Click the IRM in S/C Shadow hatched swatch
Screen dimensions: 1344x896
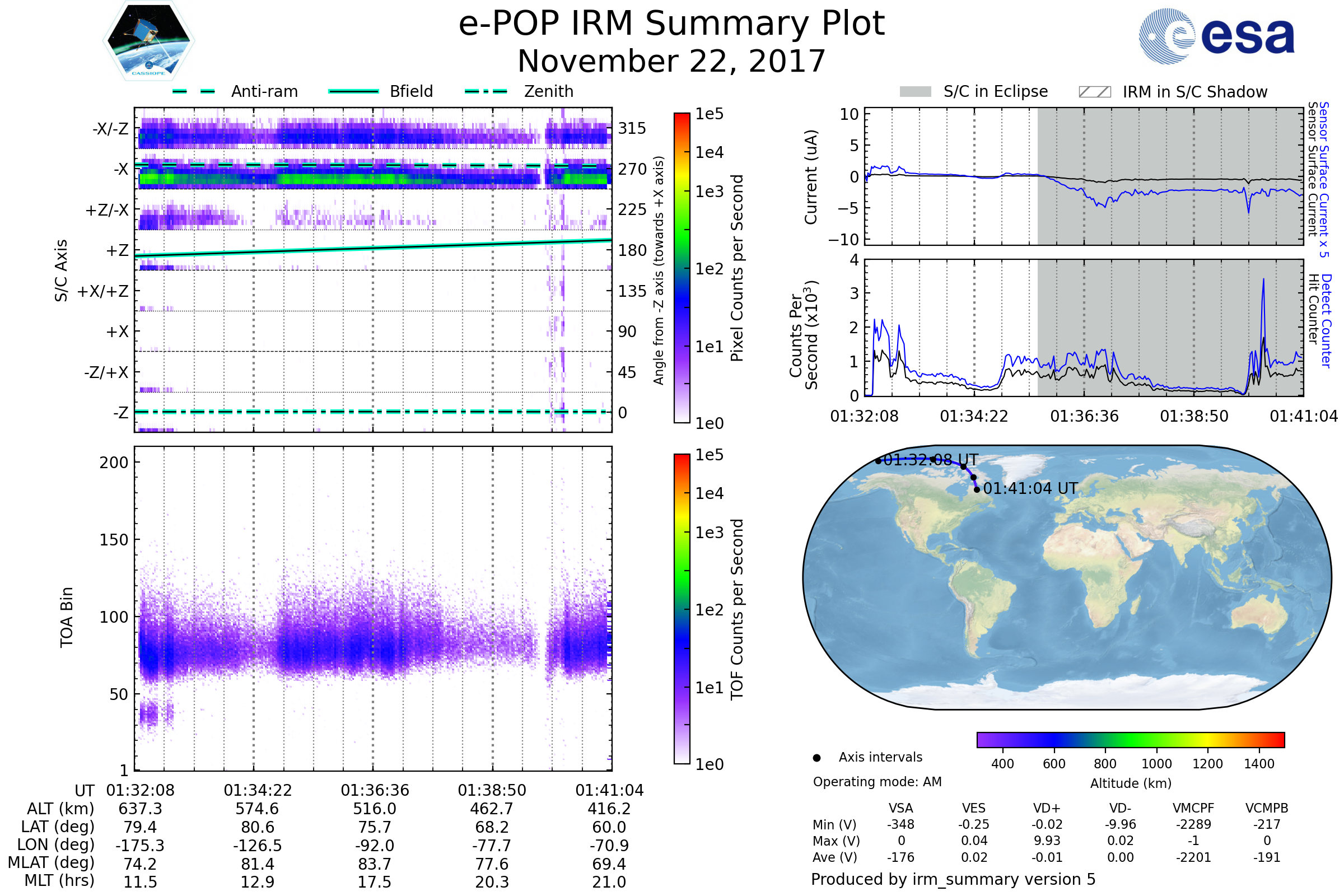1094,92
